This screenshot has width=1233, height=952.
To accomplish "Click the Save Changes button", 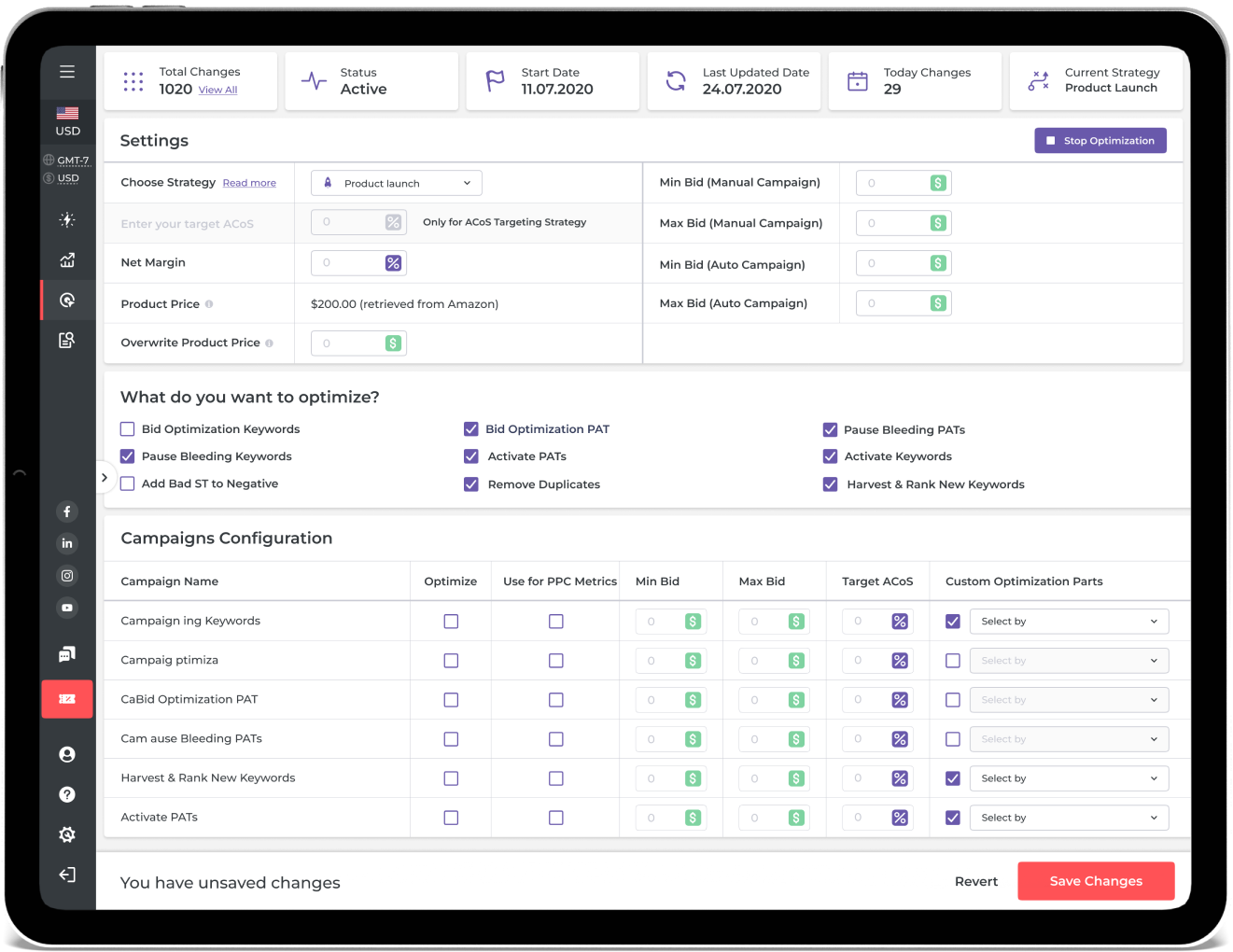I will [x=1095, y=881].
